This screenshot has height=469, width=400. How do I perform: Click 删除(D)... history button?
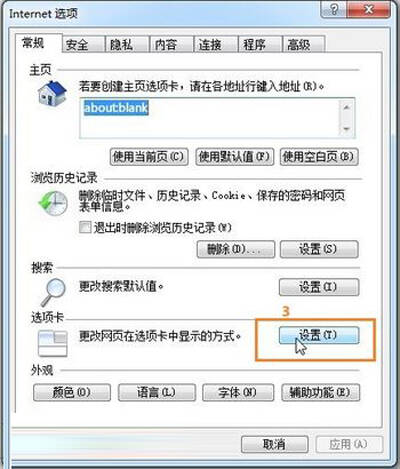(x=236, y=249)
